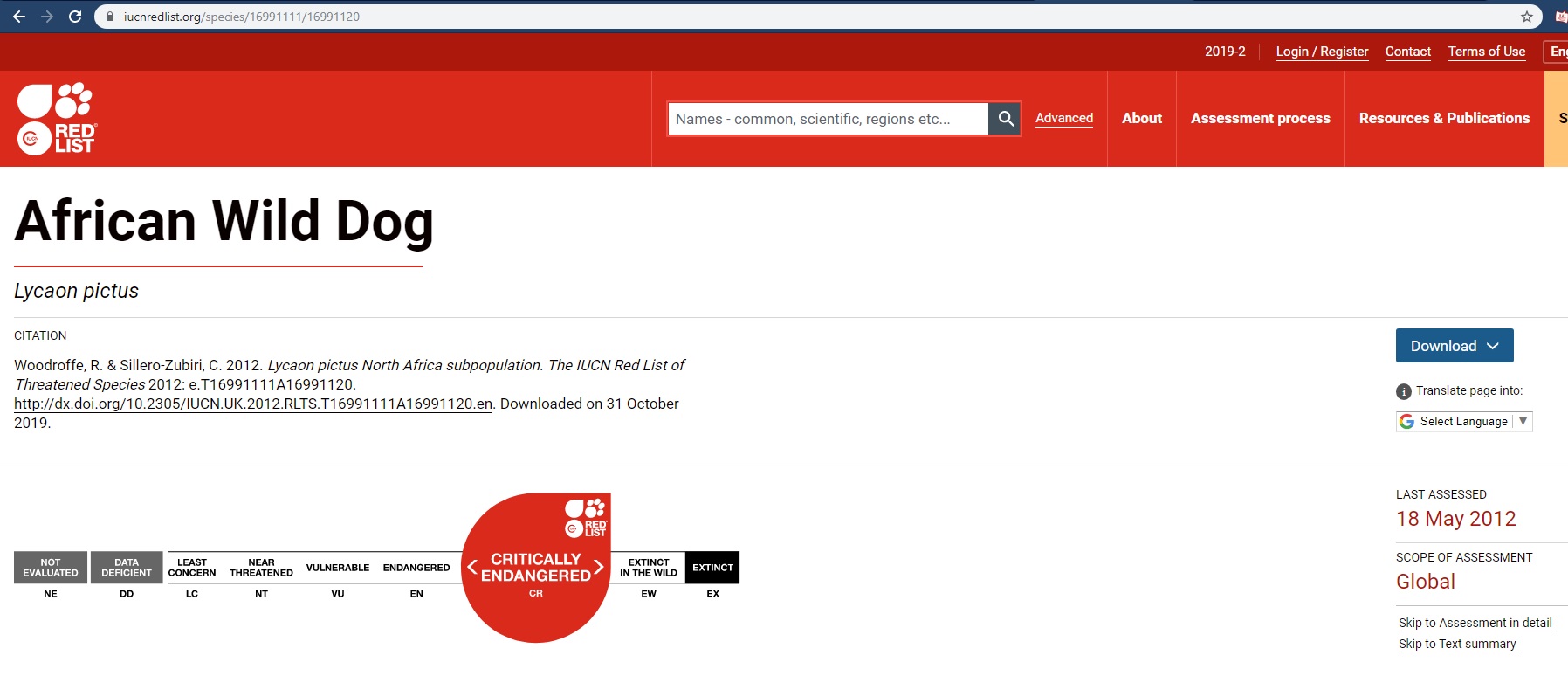Click the Login / Register link

pos(1322,52)
